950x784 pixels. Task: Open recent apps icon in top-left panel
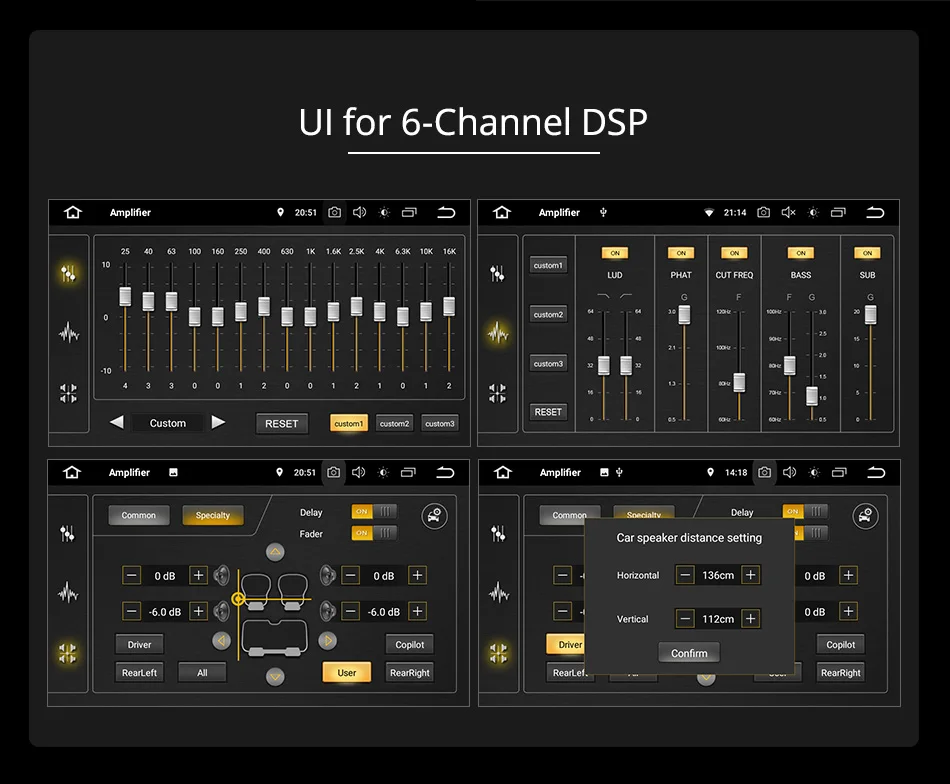(x=410, y=213)
